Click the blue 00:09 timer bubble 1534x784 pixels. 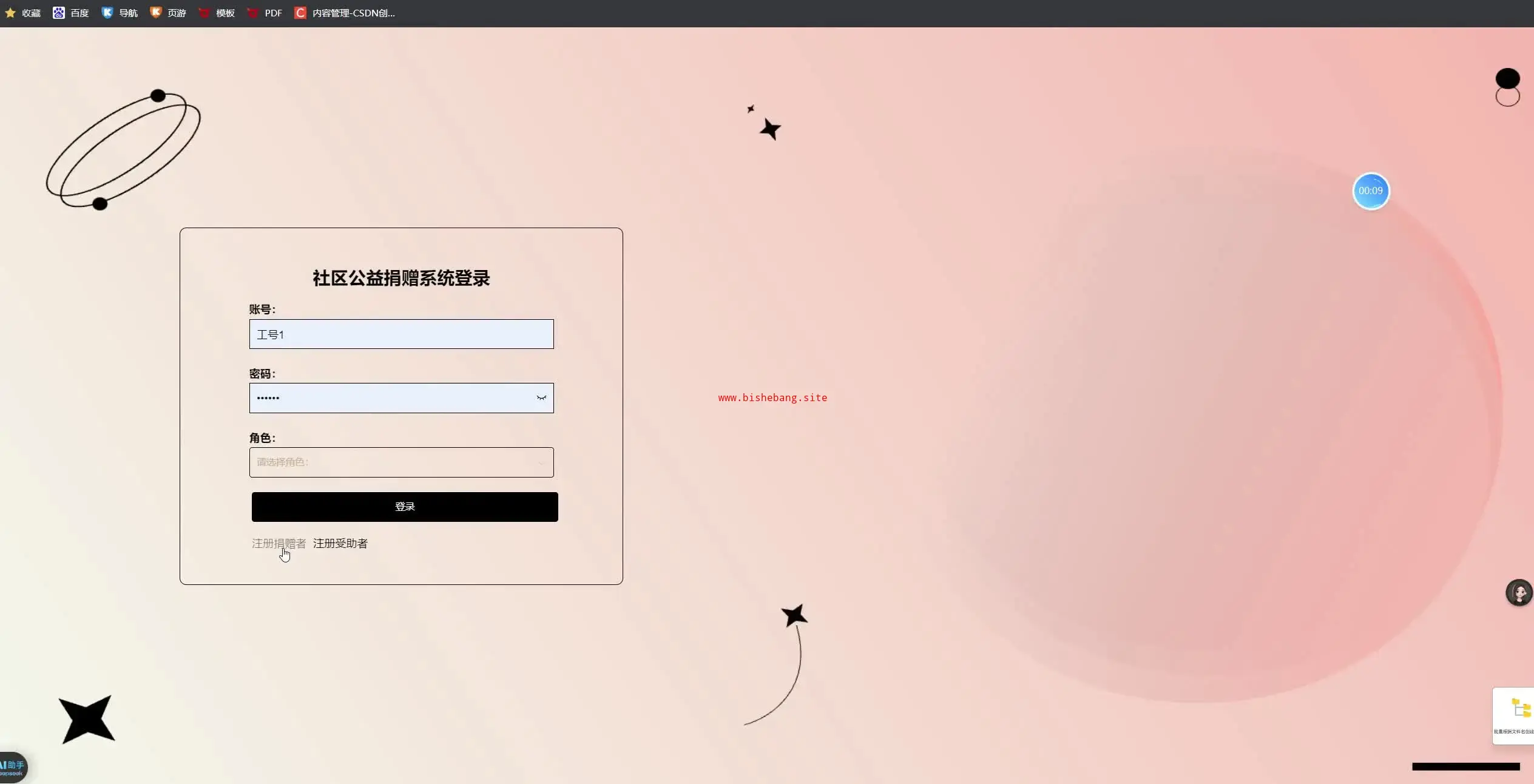[x=1370, y=191]
